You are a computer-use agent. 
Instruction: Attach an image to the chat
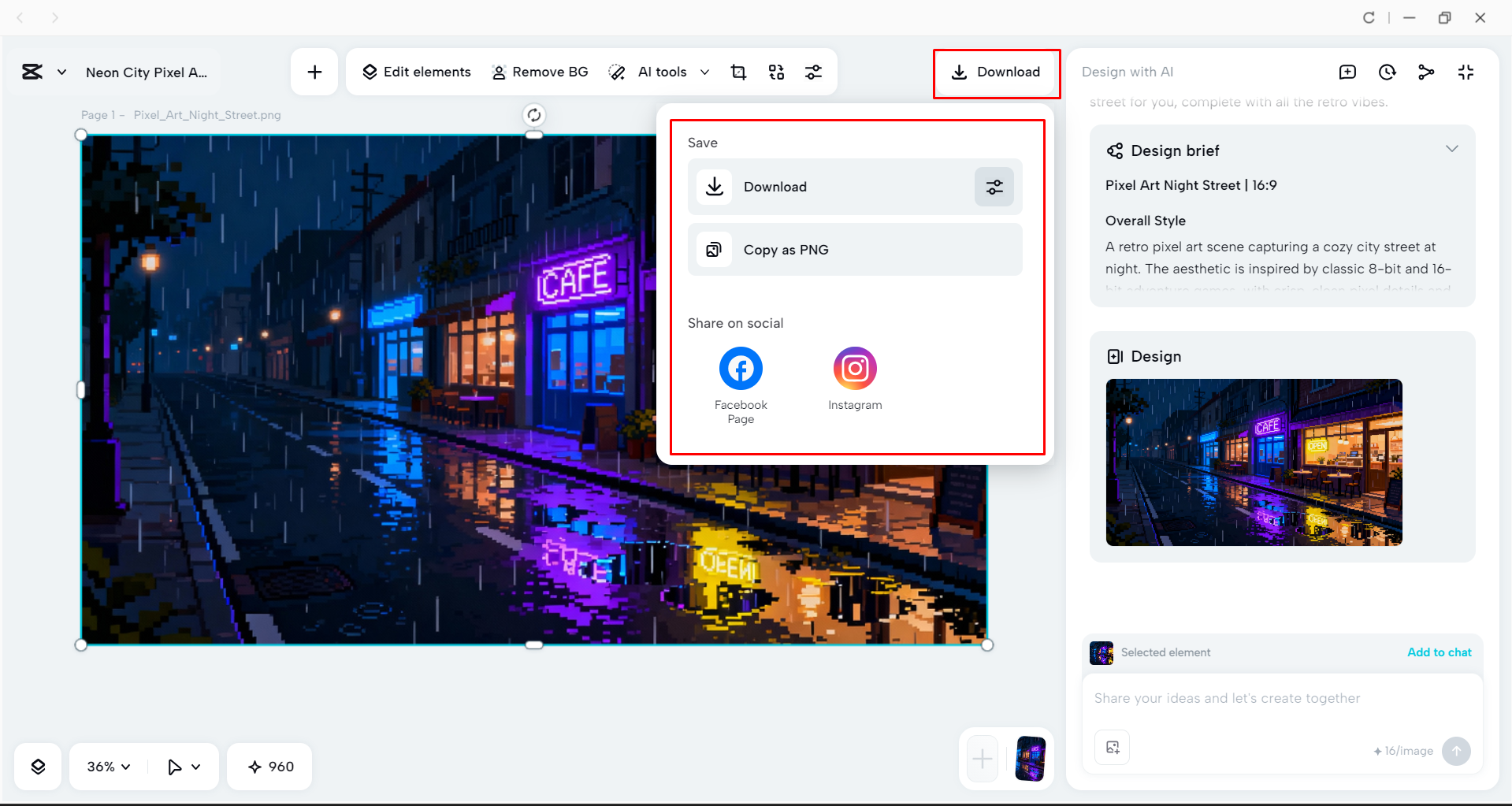tap(1112, 747)
